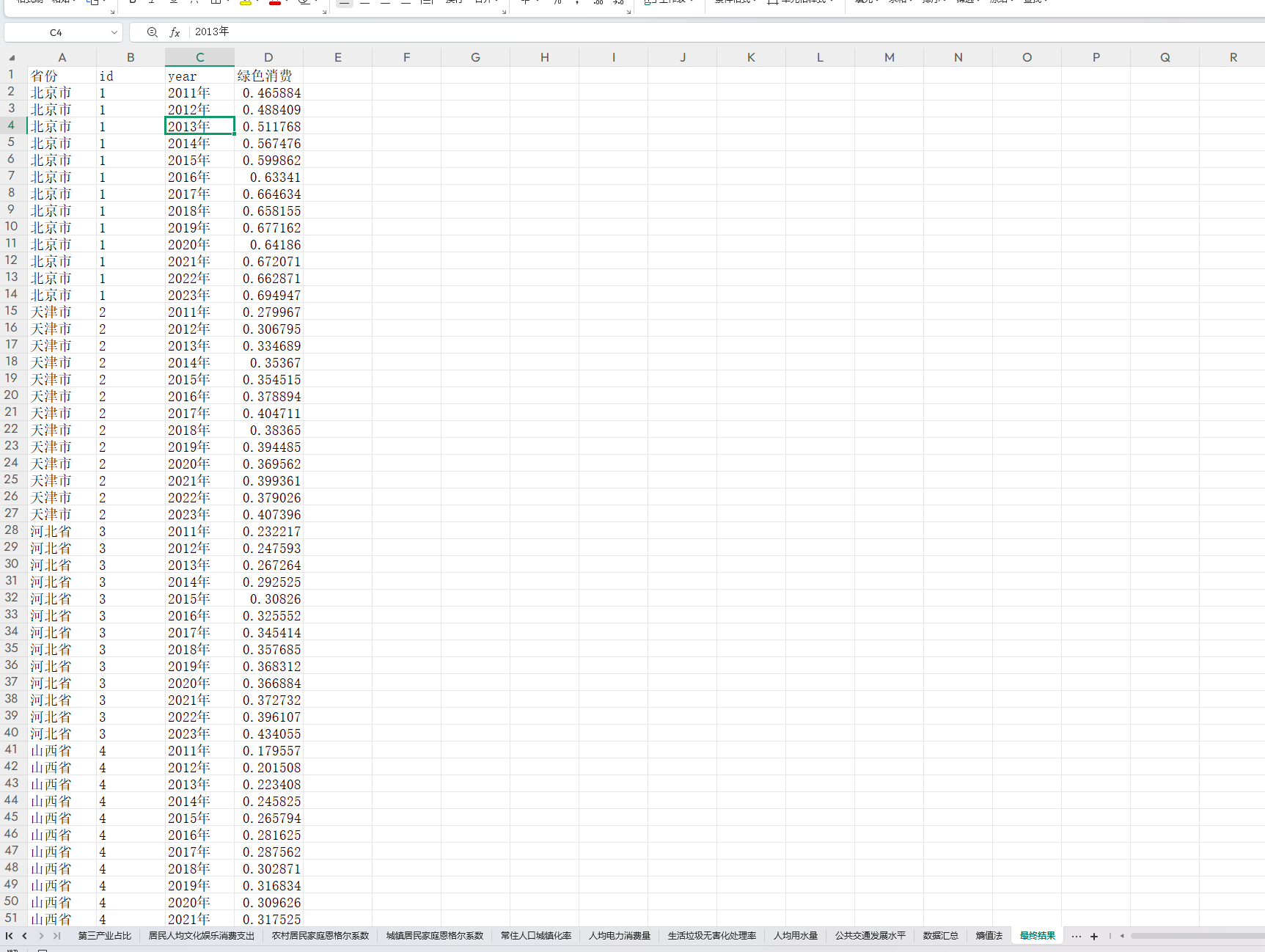This screenshot has width=1265, height=952.
Task: Switch to the 人均用水量 sheet tab
Action: [x=795, y=935]
